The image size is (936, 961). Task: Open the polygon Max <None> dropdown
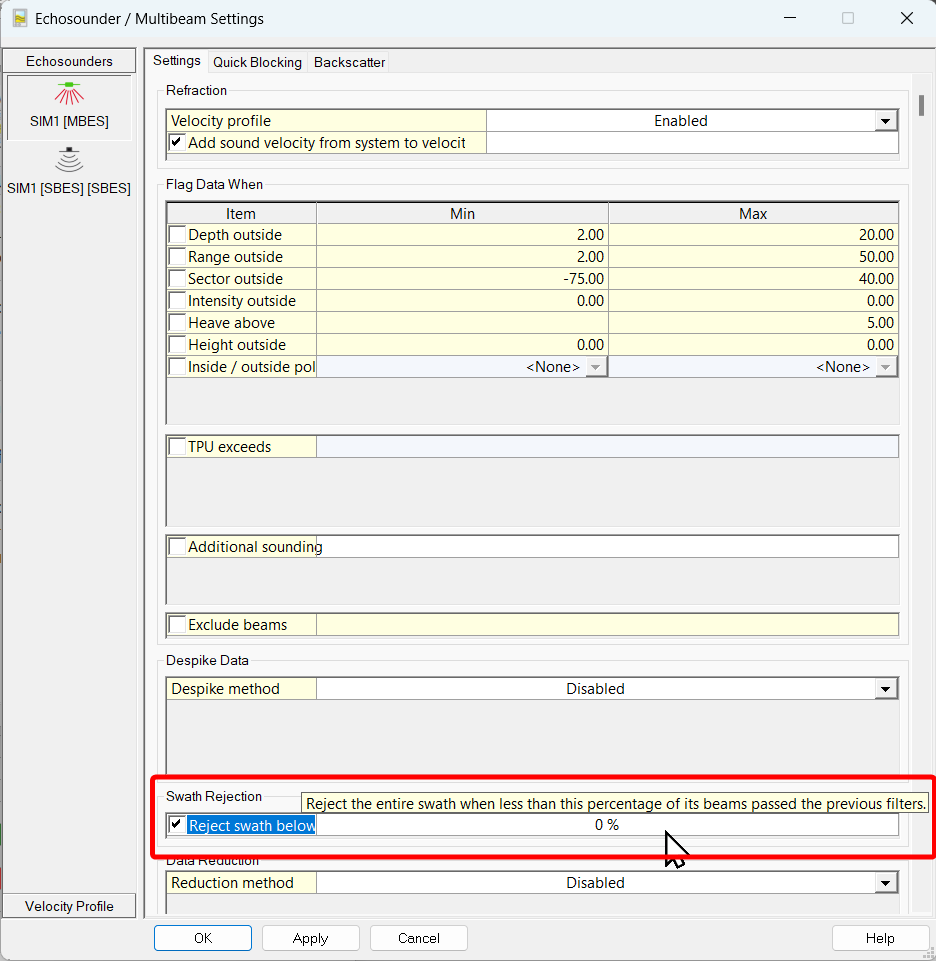886,367
